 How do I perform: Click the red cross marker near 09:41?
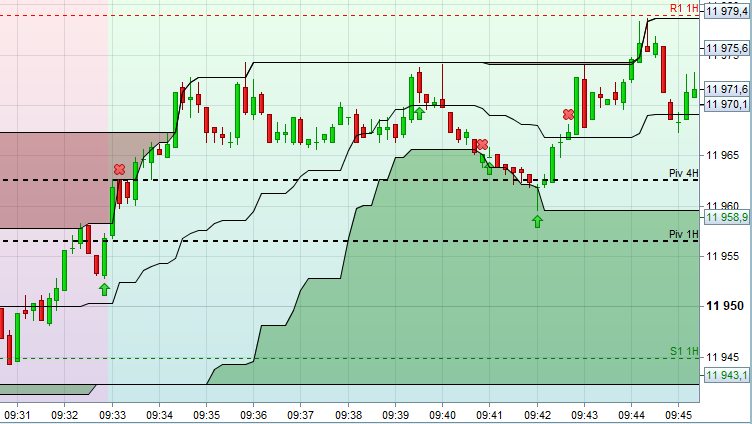pos(482,144)
